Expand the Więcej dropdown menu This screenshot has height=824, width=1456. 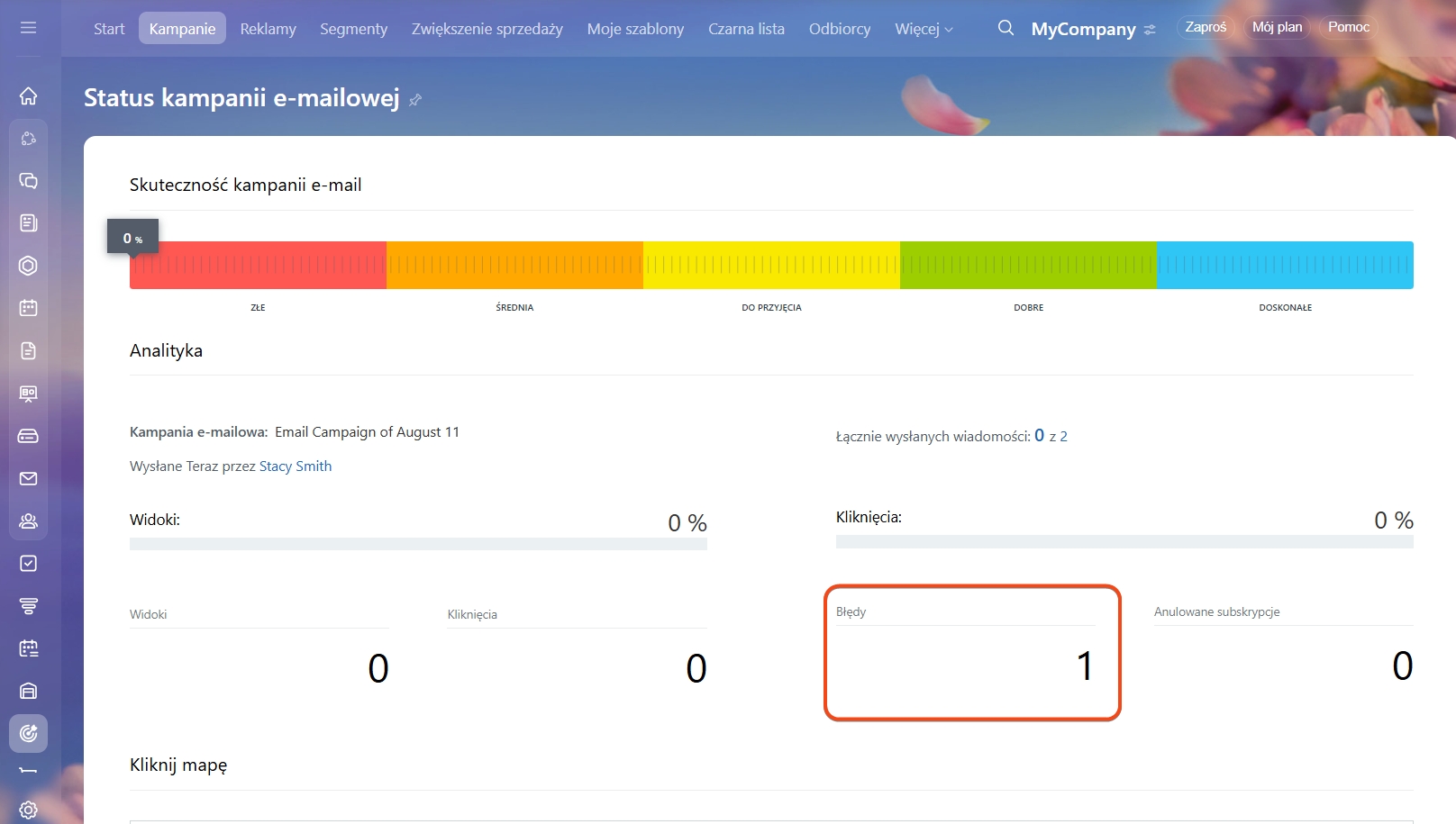924,29
